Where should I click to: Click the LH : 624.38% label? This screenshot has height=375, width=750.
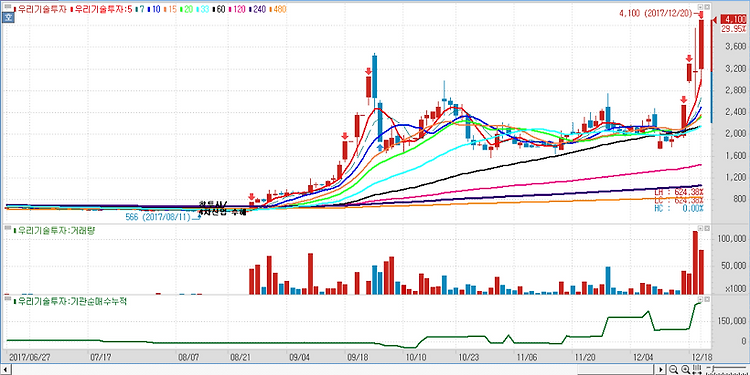coord(679,192)
